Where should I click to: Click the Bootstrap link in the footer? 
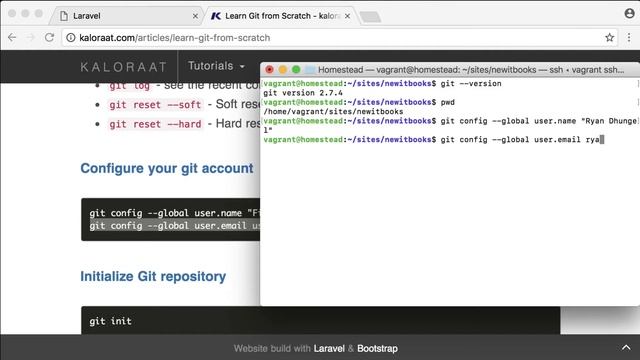tap(377, 349)
